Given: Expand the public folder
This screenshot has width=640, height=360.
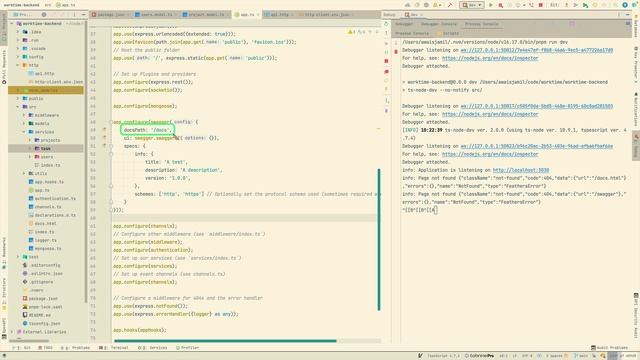Looking at the screenshot, I should (18, 99).
